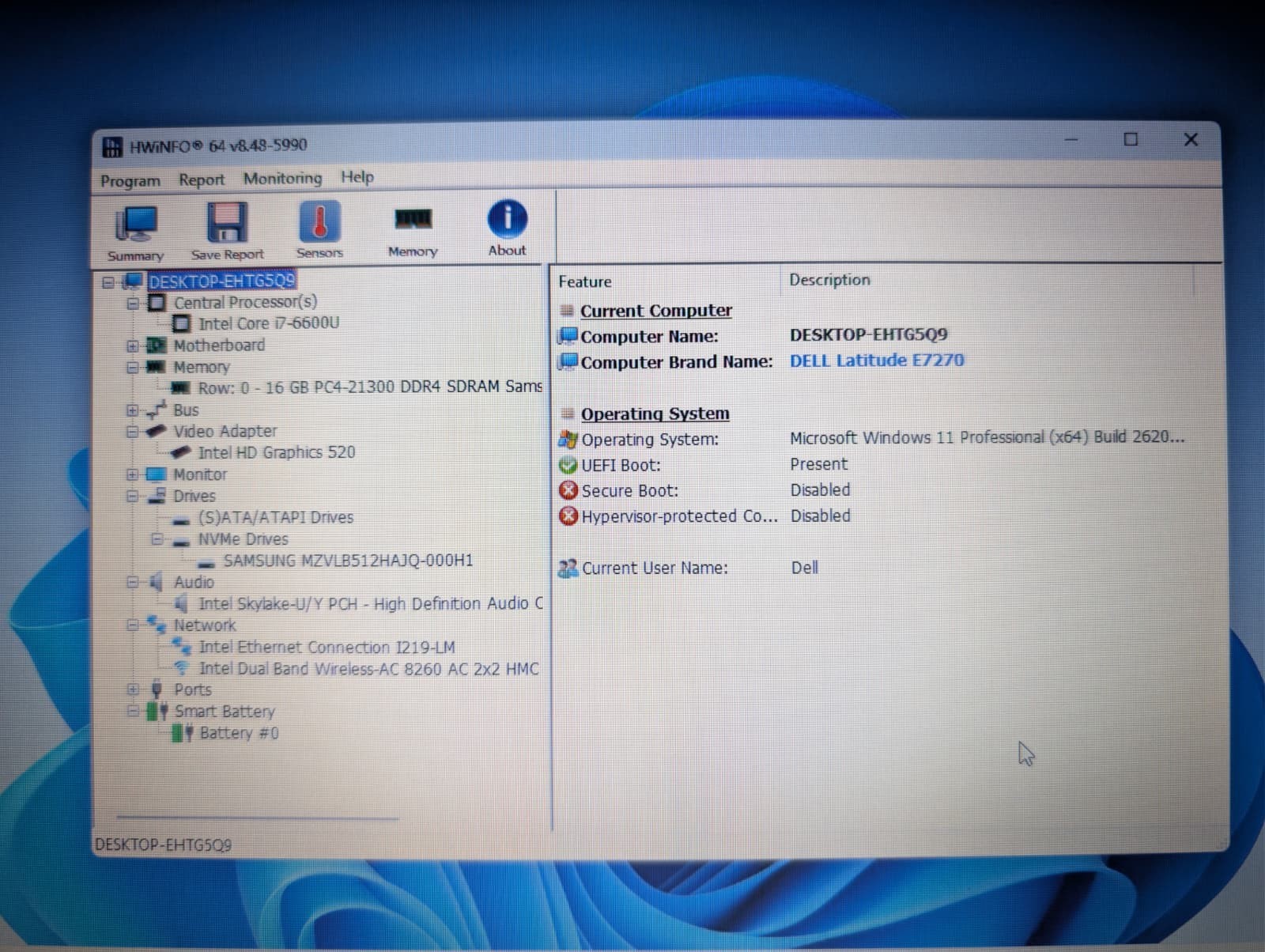Open the Report menu
Image resolution: width=1265 pixels, height=952 pixels.
pyautogui.click(x=202, y=179)
